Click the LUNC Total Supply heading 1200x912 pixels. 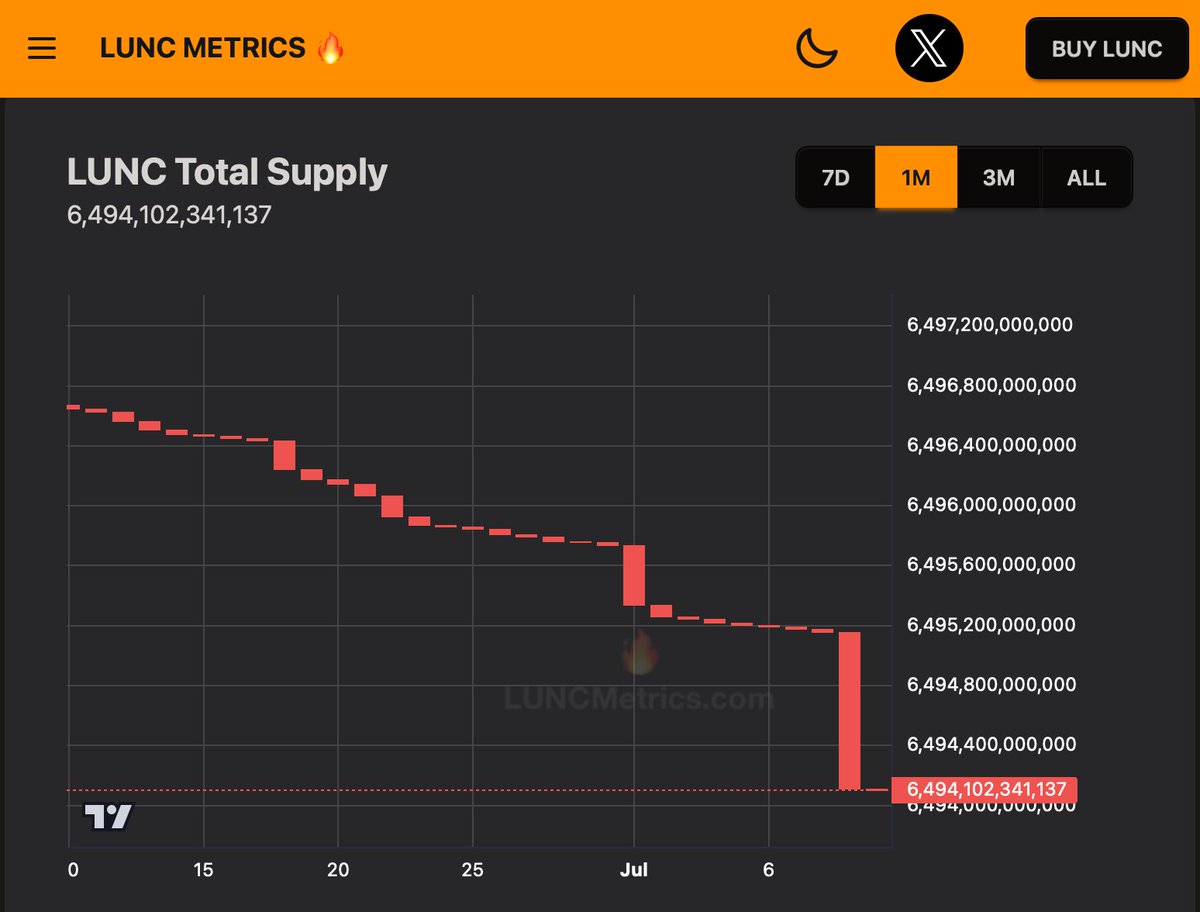(227, 171)
